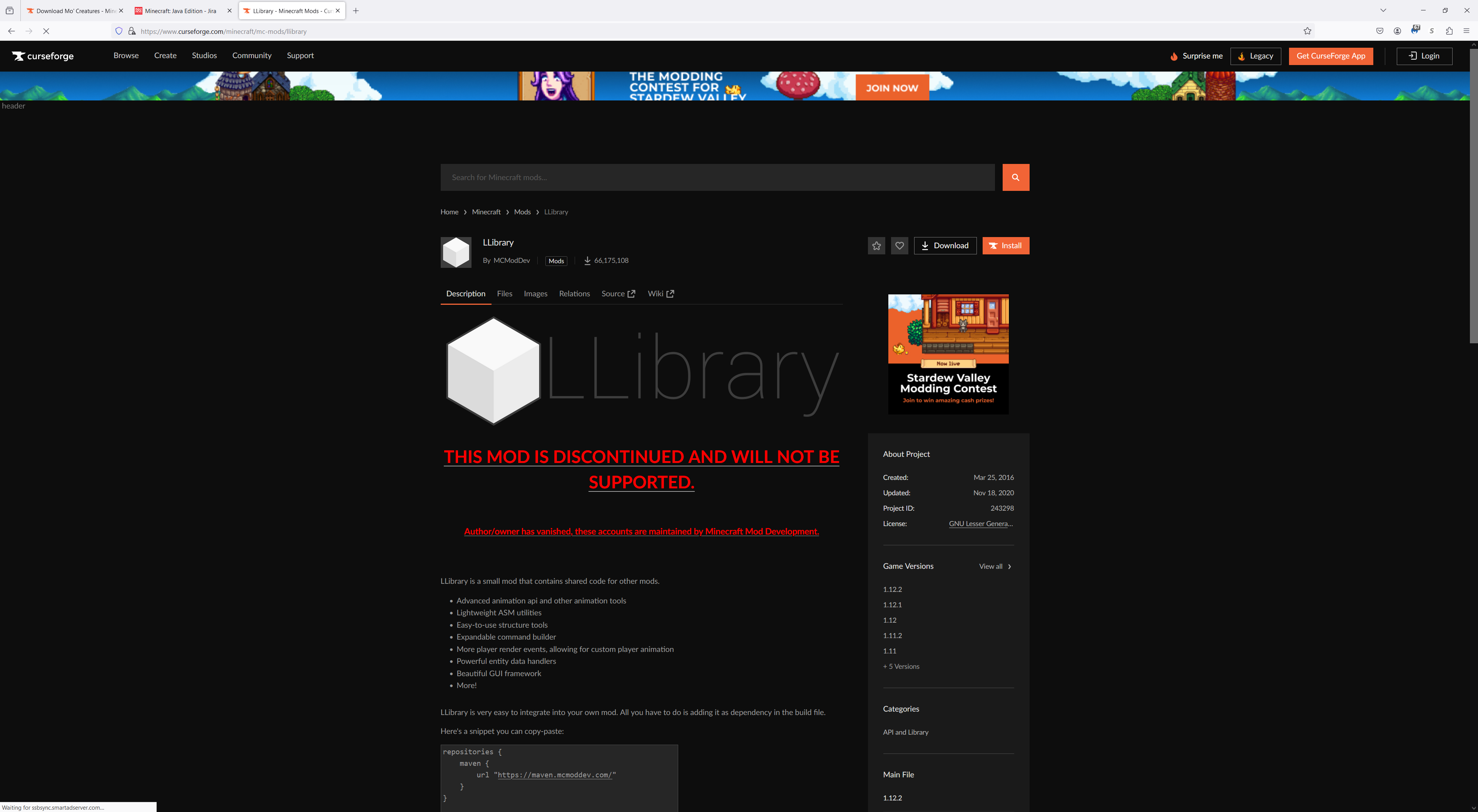Screen dimensions: 1478x812
Task: Click the Download button
Action: point(945,246)
